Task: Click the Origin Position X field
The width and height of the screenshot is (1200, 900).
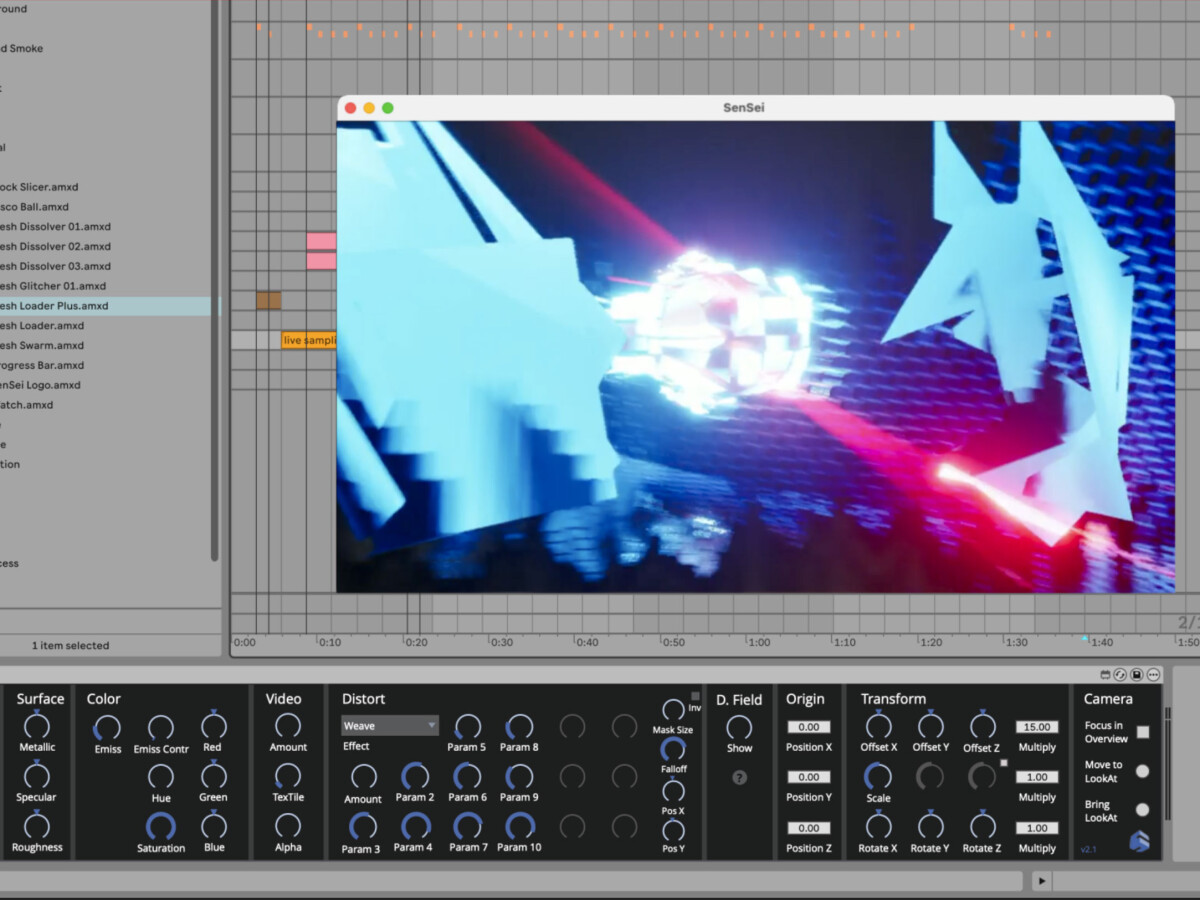Action: (808, 727)
